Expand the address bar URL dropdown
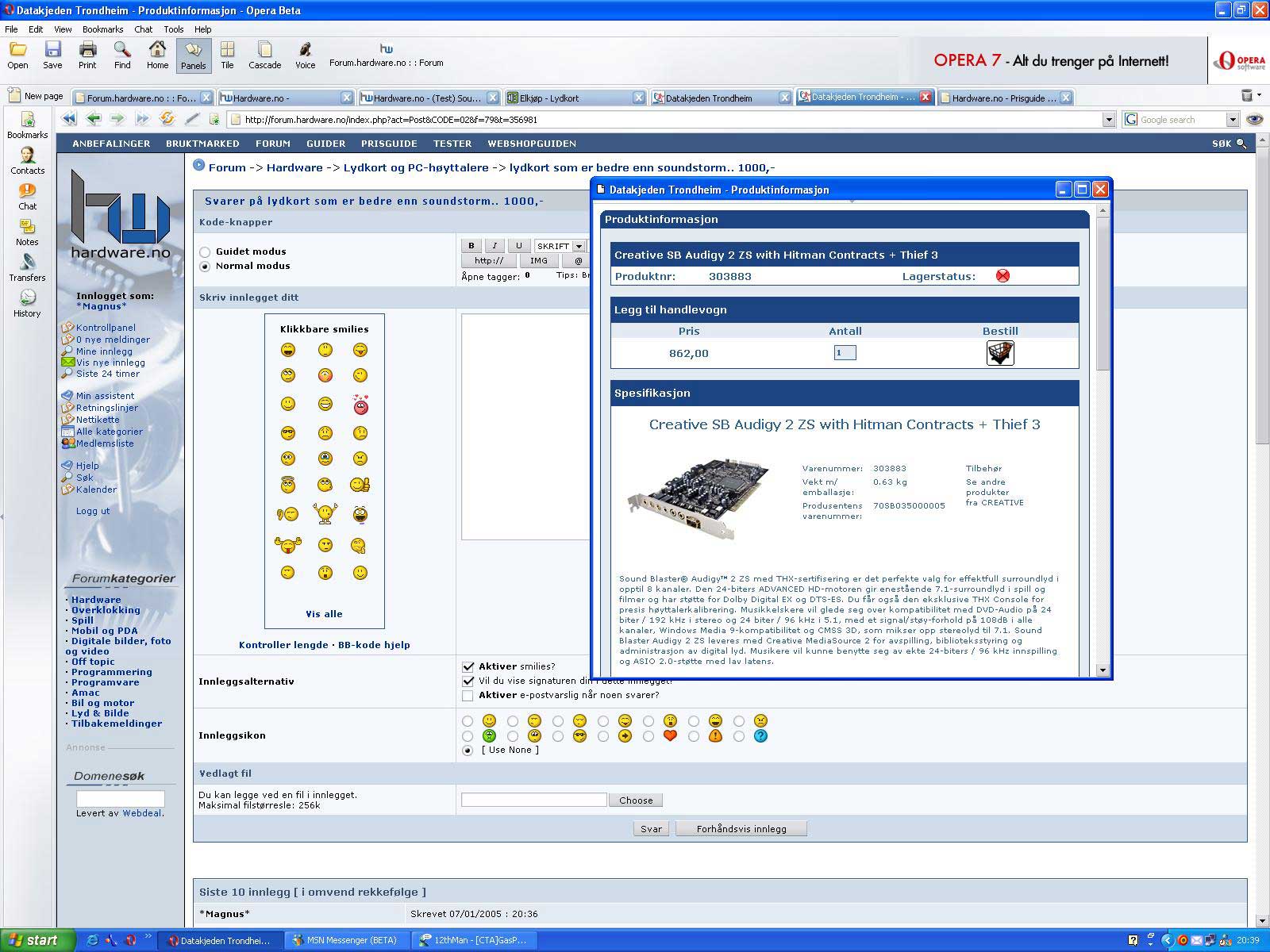 [x=1109, y=120]
